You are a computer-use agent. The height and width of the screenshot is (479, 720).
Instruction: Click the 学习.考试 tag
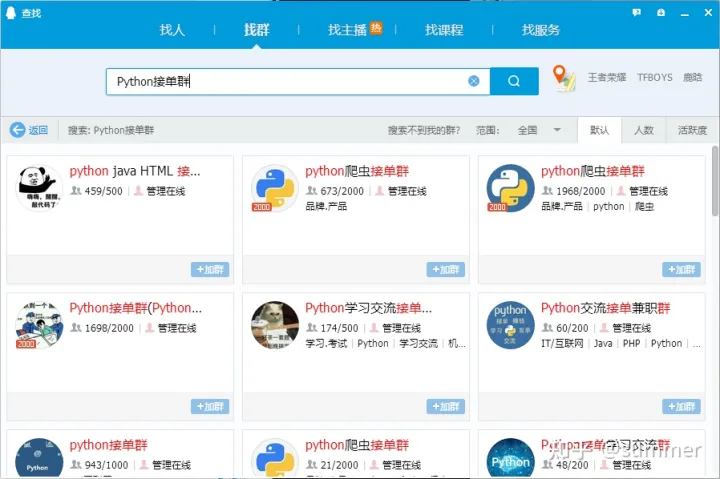click(326, 344)
